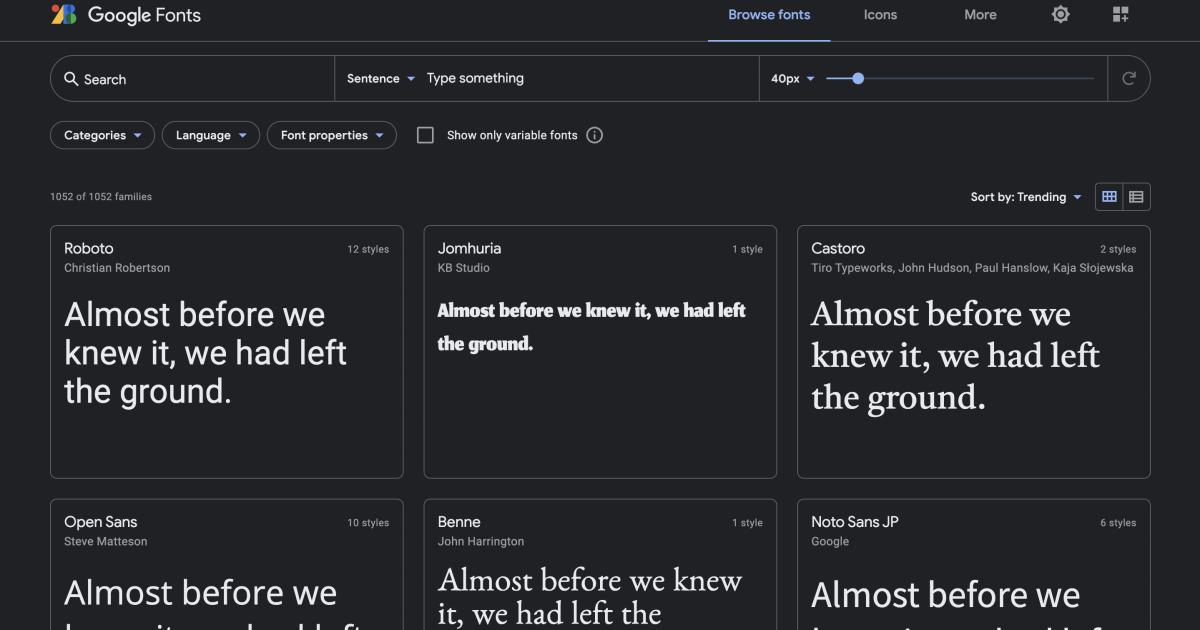
Task: Adjust the font size slider
Action: 858,78
